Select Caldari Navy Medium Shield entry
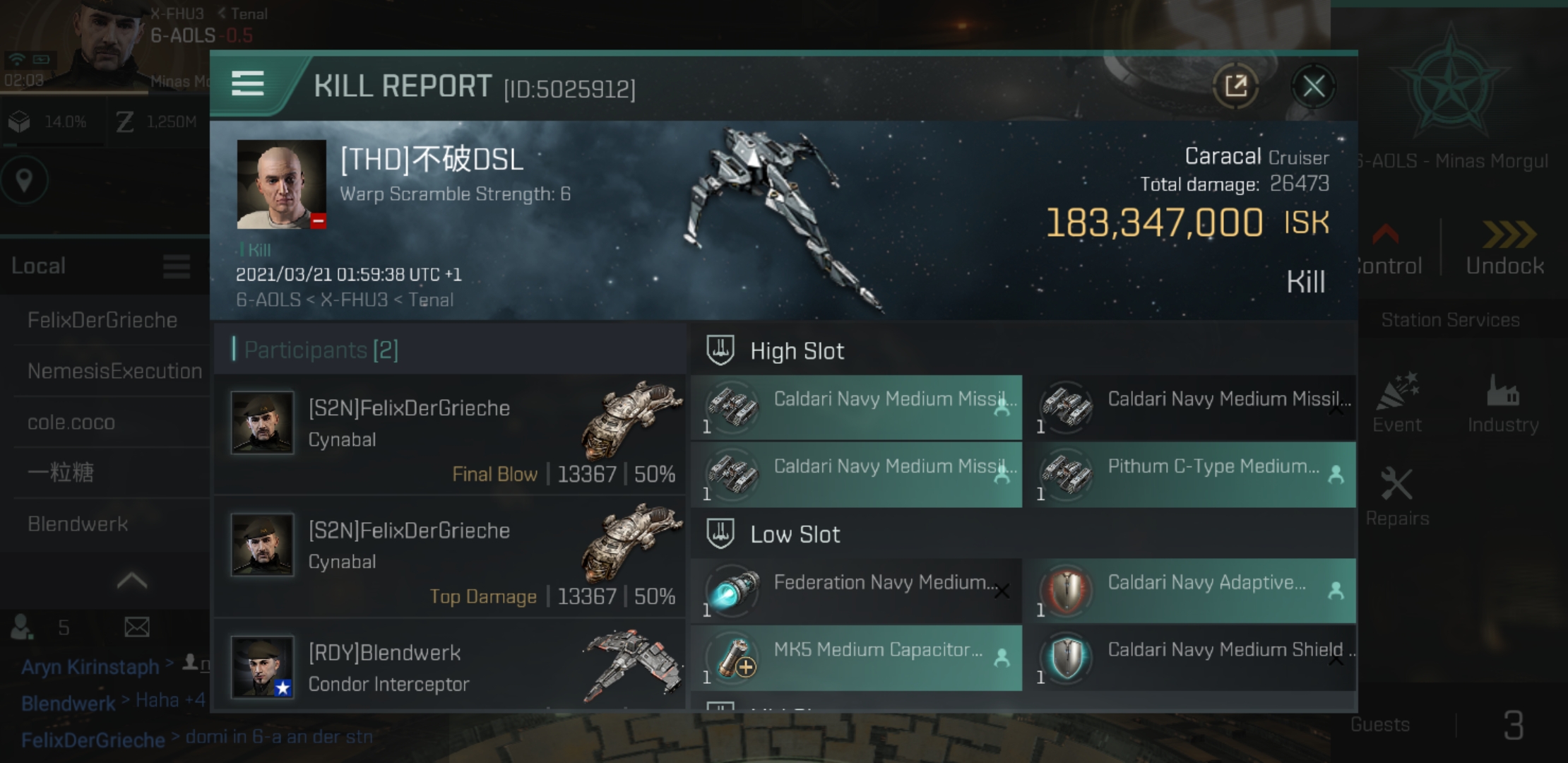 pos(1190,658)
